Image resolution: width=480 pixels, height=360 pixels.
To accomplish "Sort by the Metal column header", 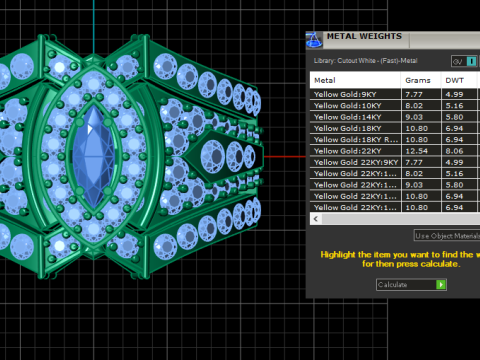I will [355, 80].
